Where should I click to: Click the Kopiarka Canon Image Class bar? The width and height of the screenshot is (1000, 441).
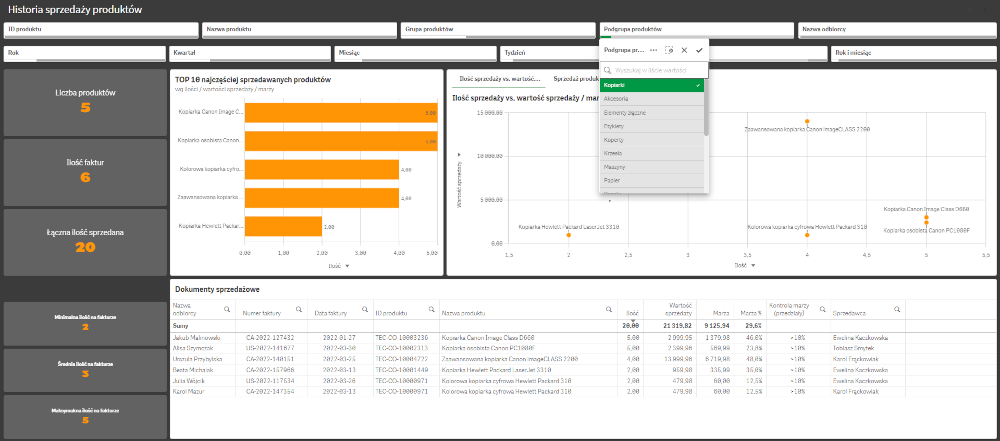pyautogui.click(x=341, y=113)
